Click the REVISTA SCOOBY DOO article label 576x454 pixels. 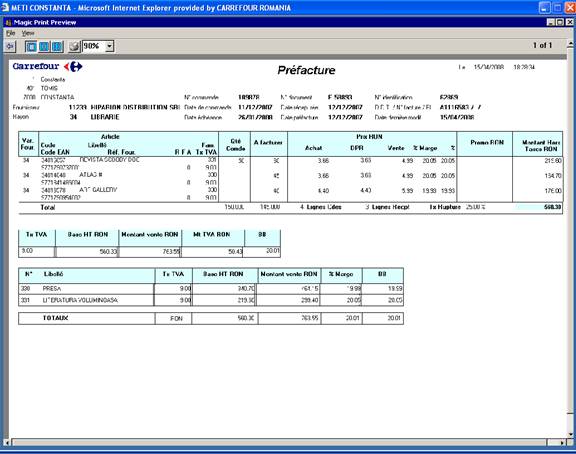point(109,160)
